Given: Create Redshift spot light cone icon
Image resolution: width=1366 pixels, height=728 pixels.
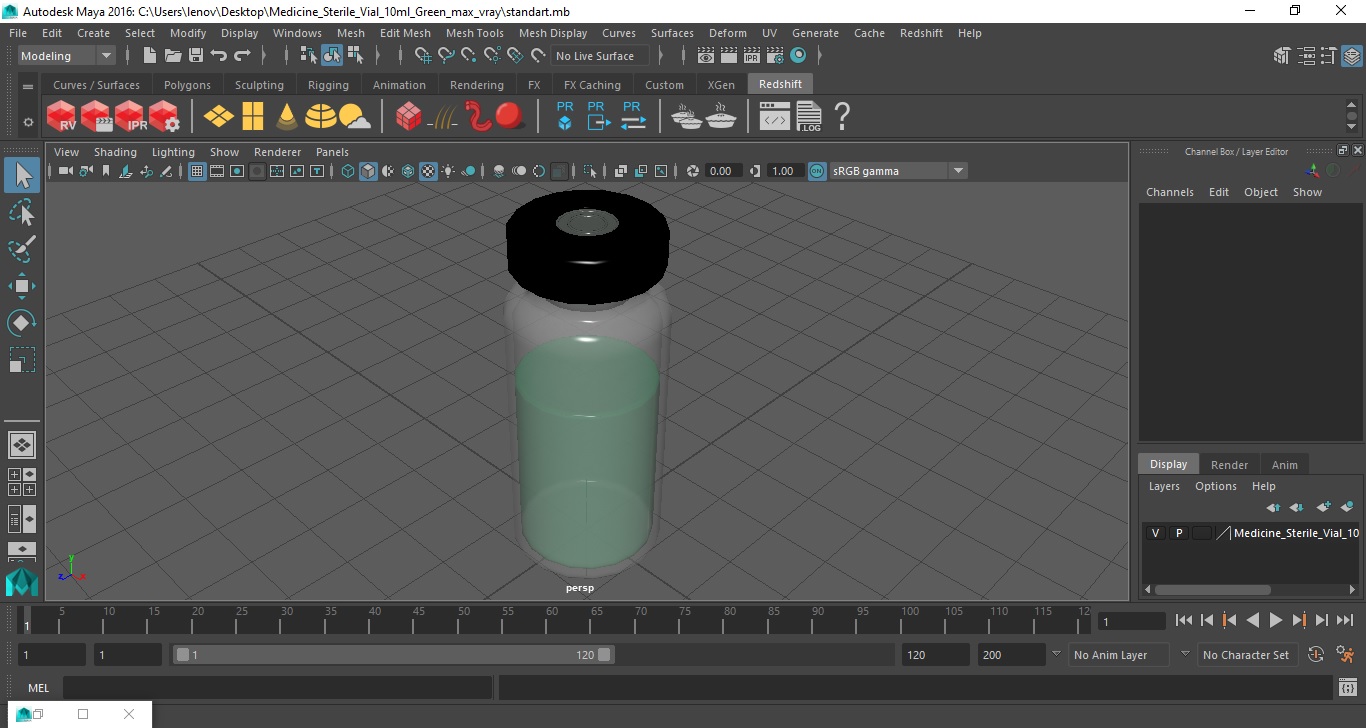Looking at the screenshot, I should [x=287, y=117].
